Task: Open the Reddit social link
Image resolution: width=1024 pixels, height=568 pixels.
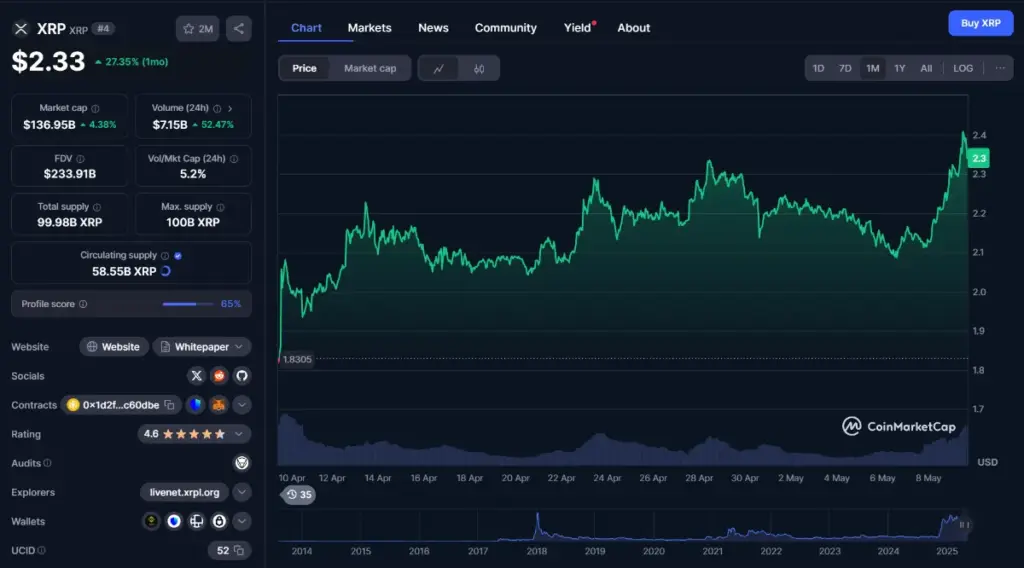Action: 219,375
